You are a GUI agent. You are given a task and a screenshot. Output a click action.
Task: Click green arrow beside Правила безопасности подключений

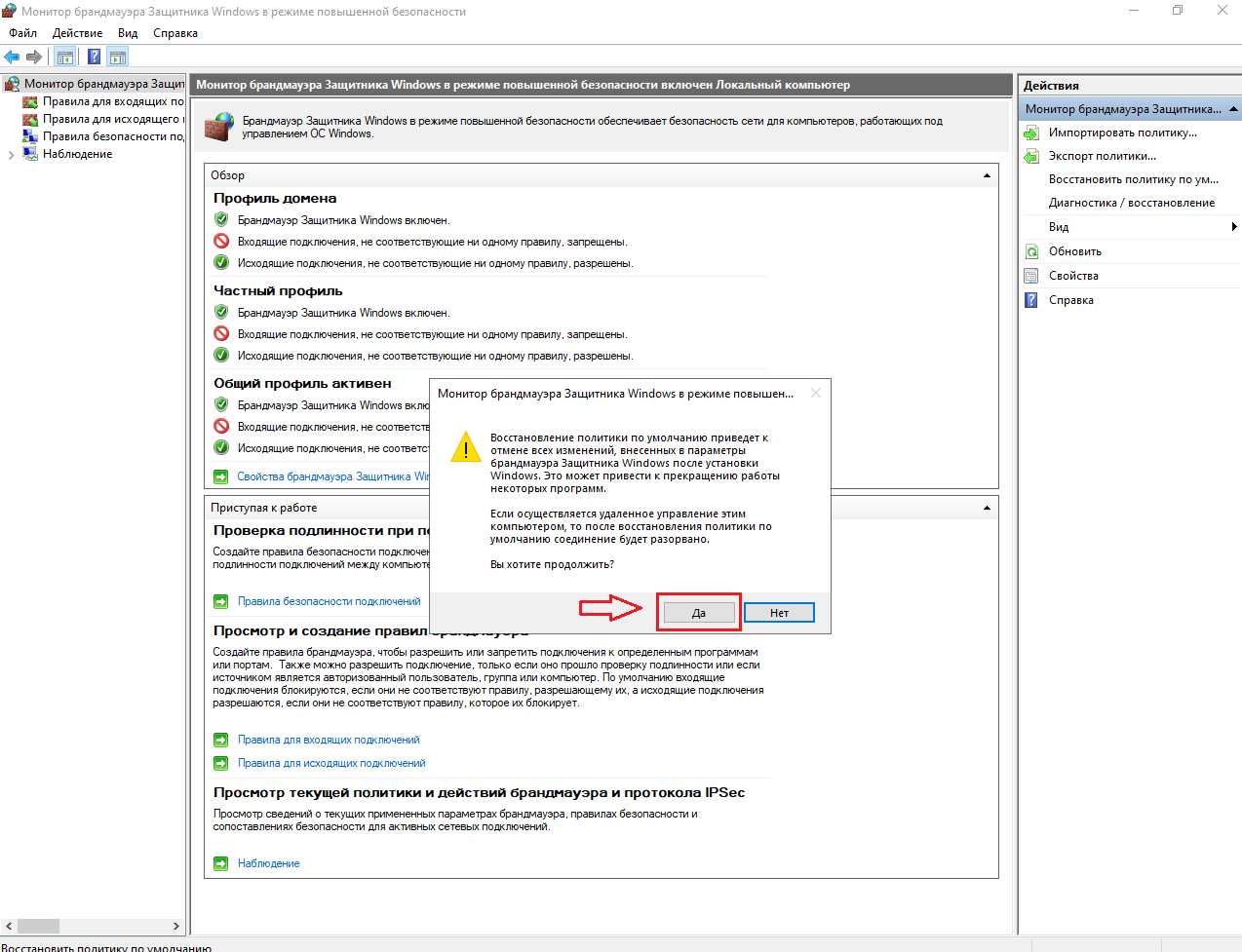tap(220, 601)
